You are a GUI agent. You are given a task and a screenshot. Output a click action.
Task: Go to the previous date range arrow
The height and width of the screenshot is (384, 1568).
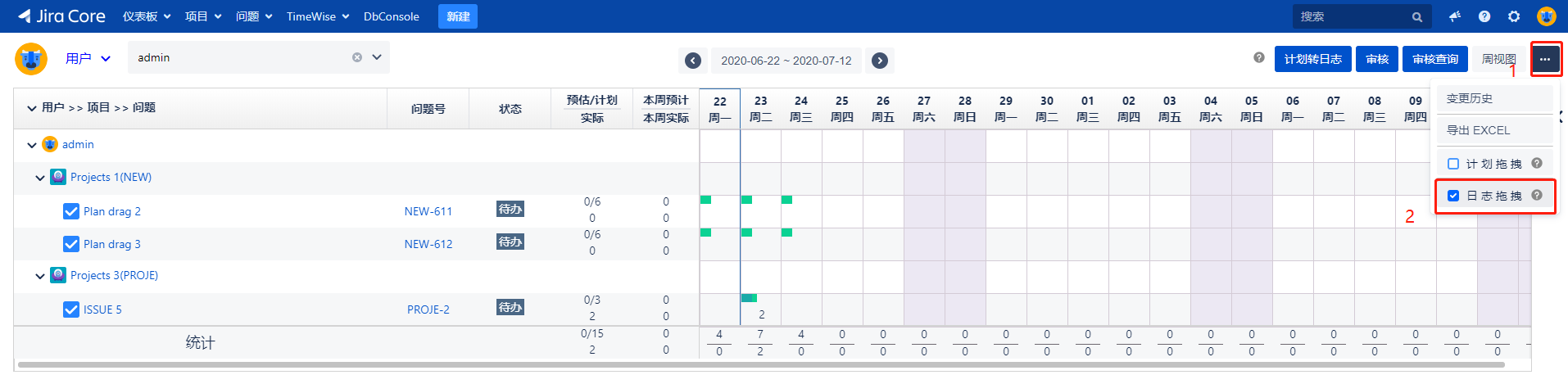(x=693, y=61)
